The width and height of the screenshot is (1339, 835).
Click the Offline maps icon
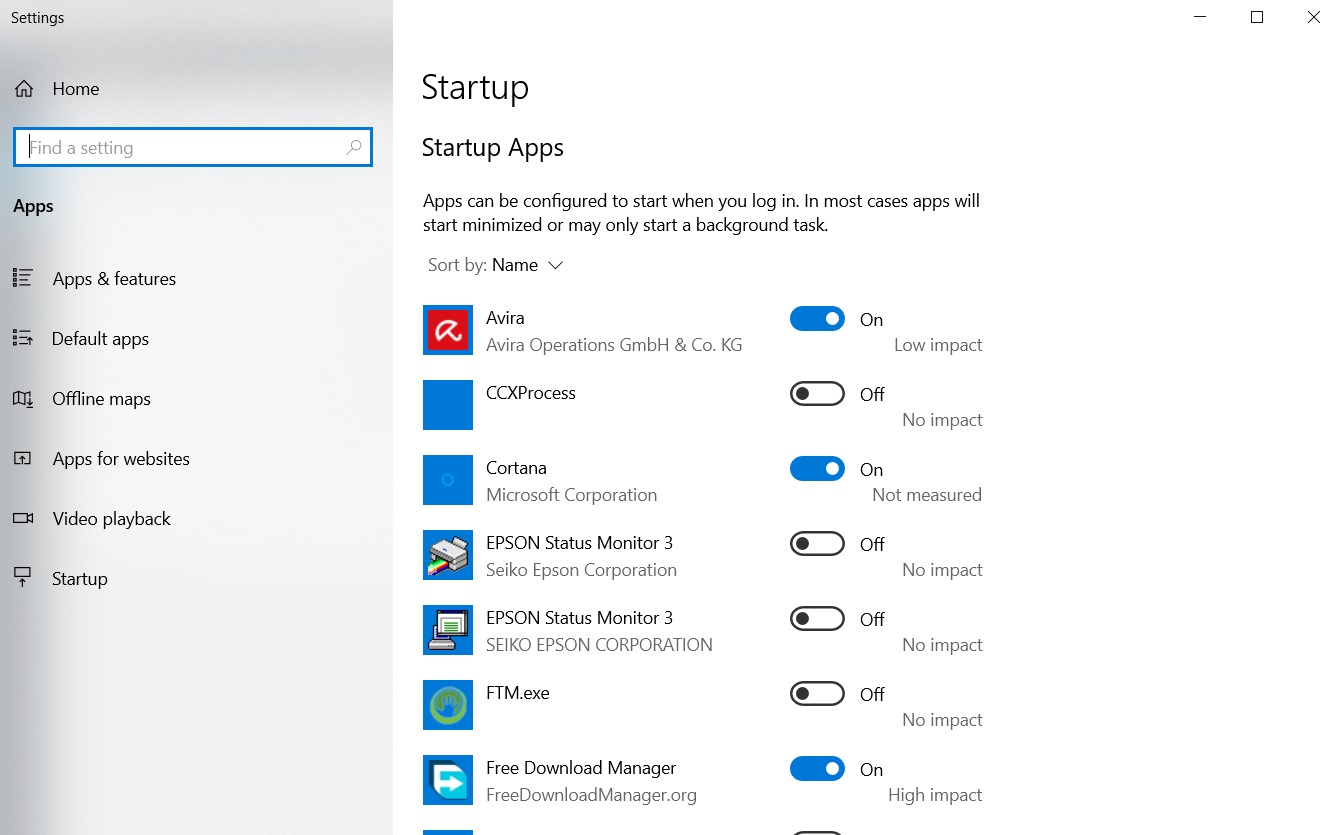click(23, 398)
